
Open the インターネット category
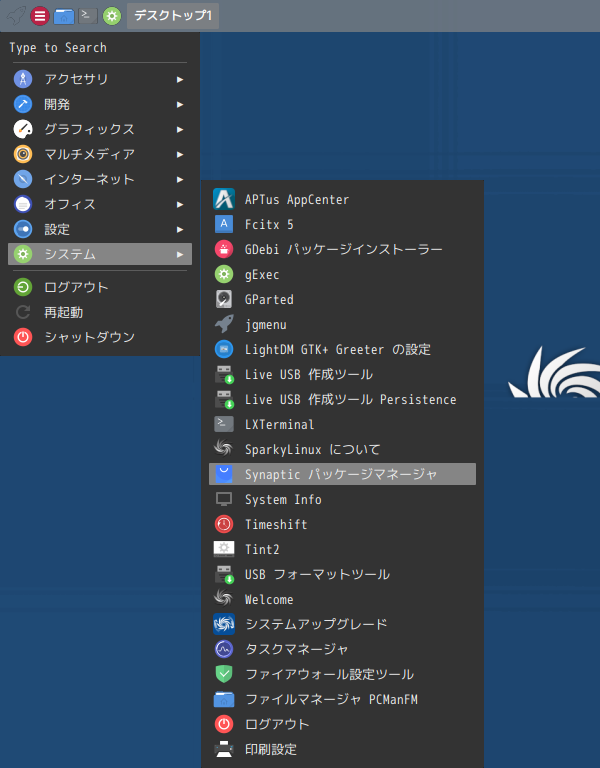click(100, 179)
